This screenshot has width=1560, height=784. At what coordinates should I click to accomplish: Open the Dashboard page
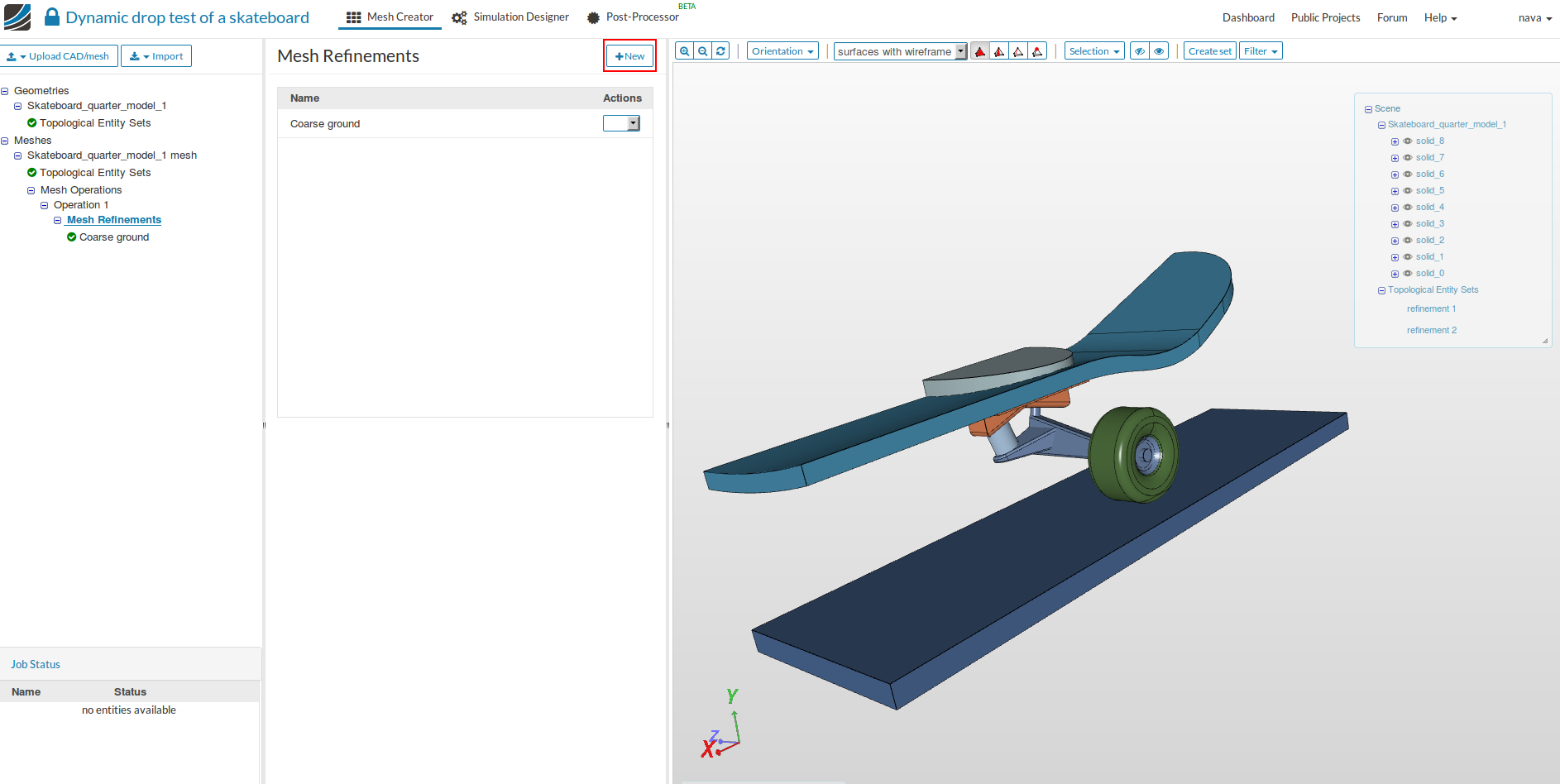click(x=1248, y=17)
